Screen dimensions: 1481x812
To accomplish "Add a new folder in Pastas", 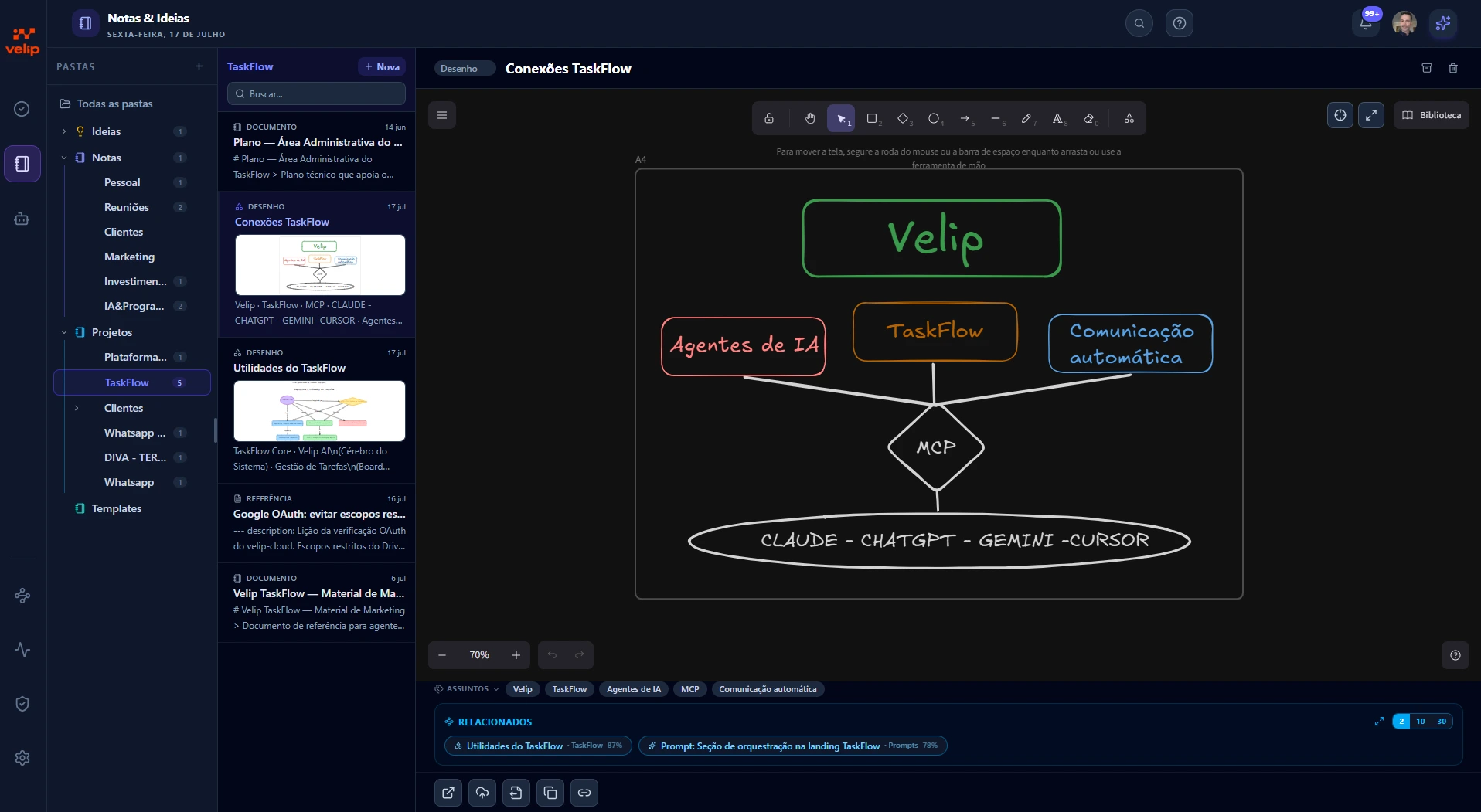I will coord(199,66).
